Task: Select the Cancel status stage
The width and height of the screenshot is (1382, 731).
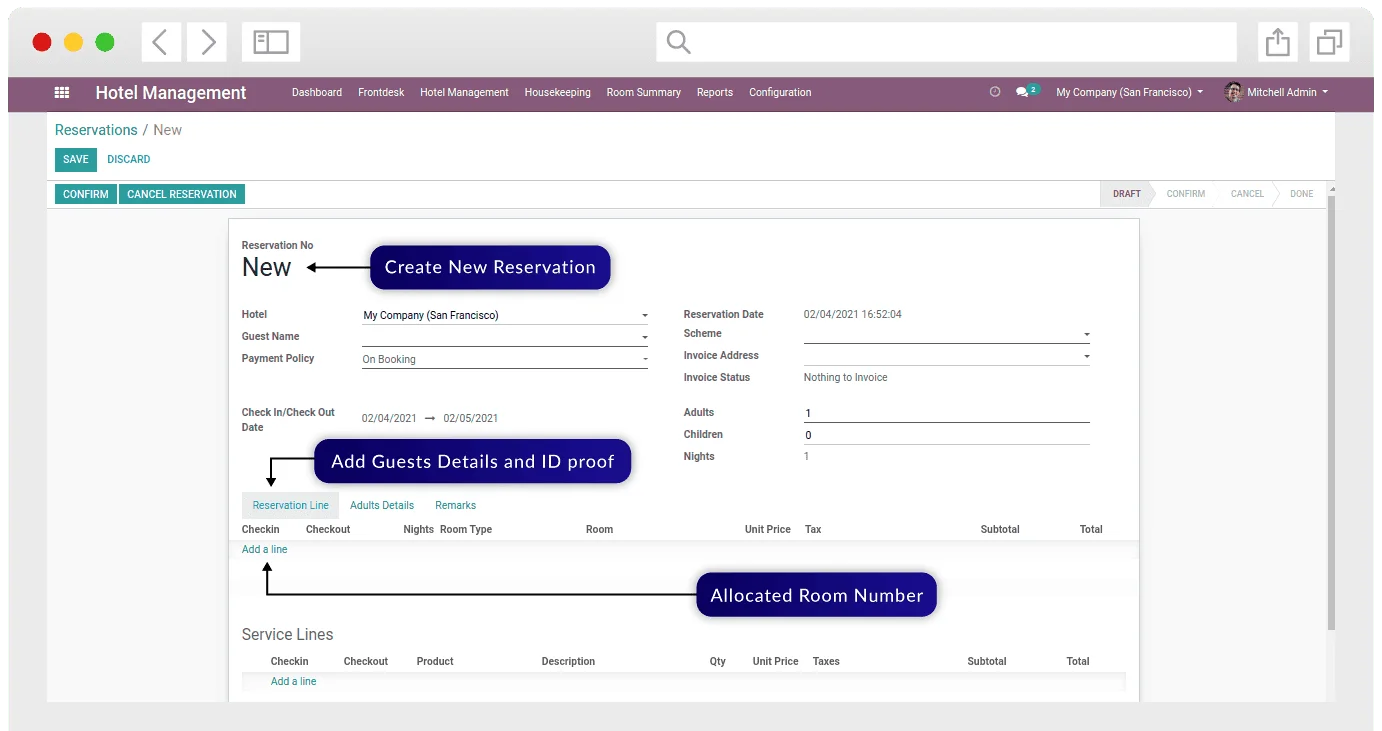Action: [x=1247, y=194]
